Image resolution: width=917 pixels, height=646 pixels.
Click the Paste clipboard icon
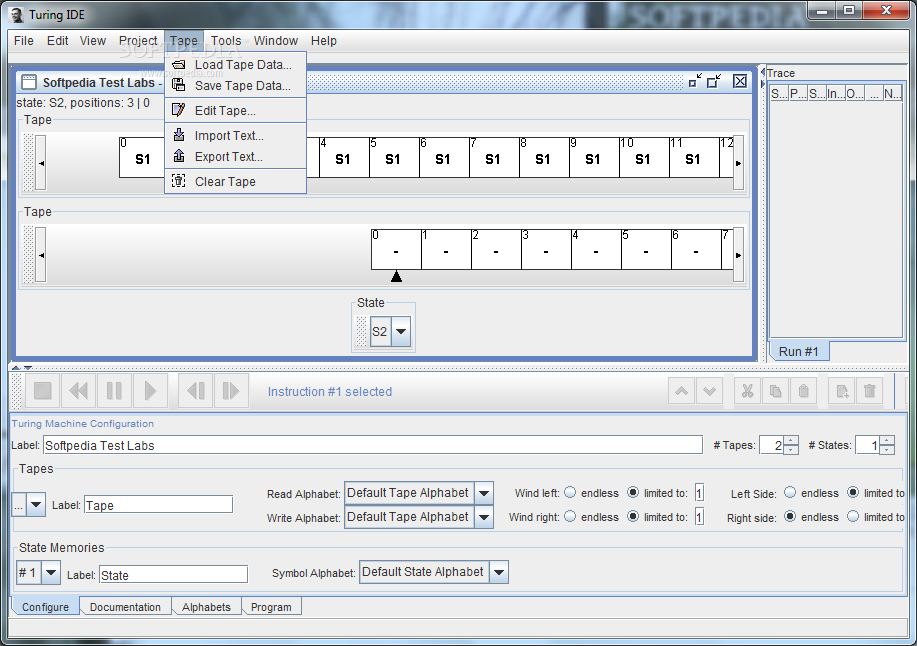[804, 391]
